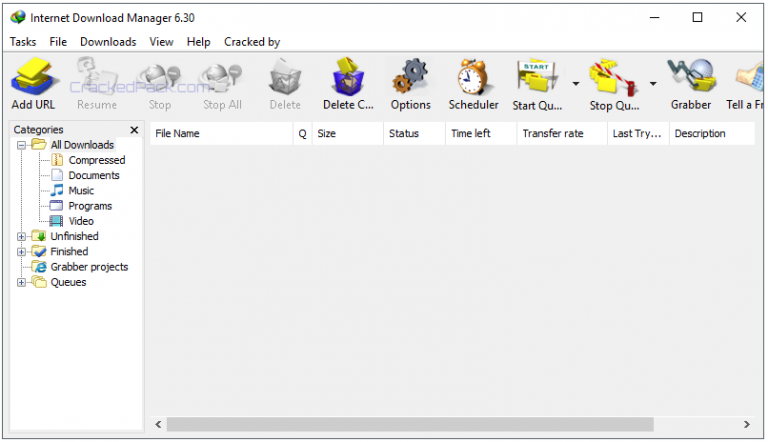The image size is (768, 442).
Task: Click the horizontal scrollbar thumb
Action: coord(410,424)
